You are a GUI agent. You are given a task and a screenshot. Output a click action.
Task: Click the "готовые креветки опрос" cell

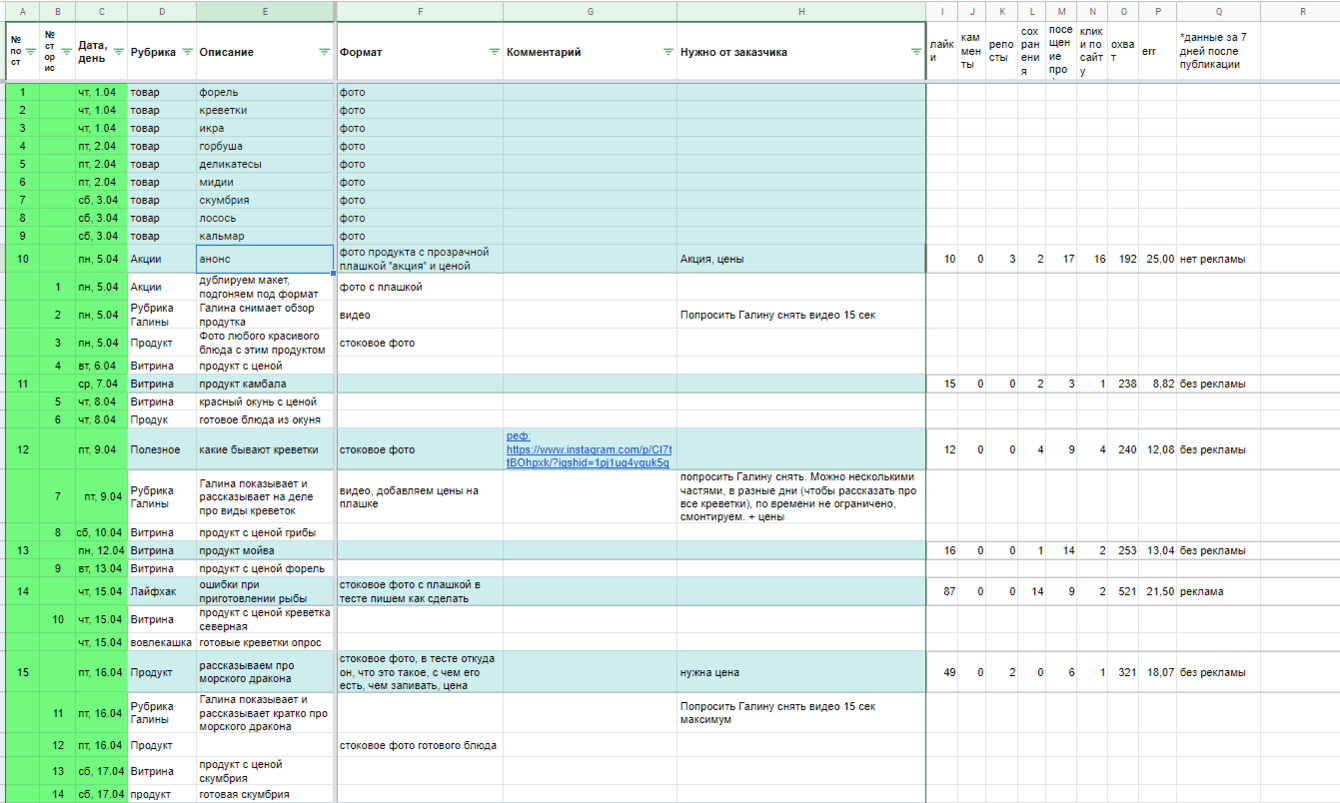[265, 642]
